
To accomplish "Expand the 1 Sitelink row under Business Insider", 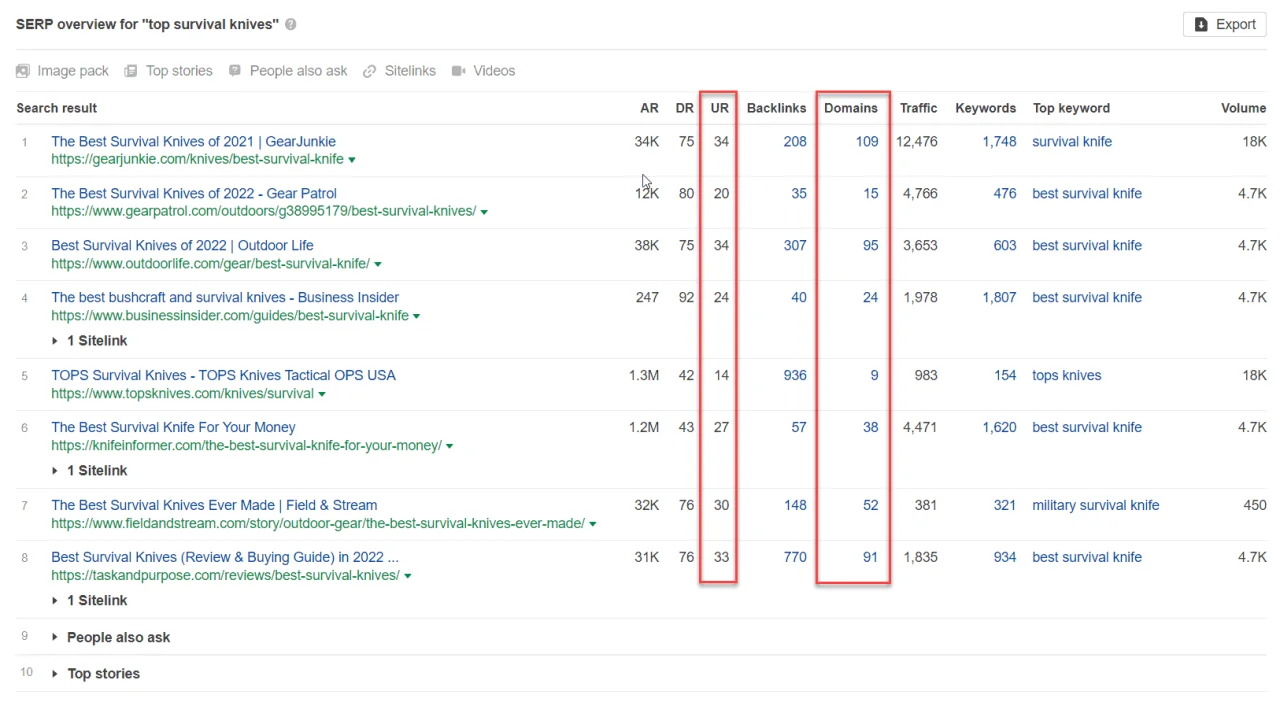I will click(97, 340).
